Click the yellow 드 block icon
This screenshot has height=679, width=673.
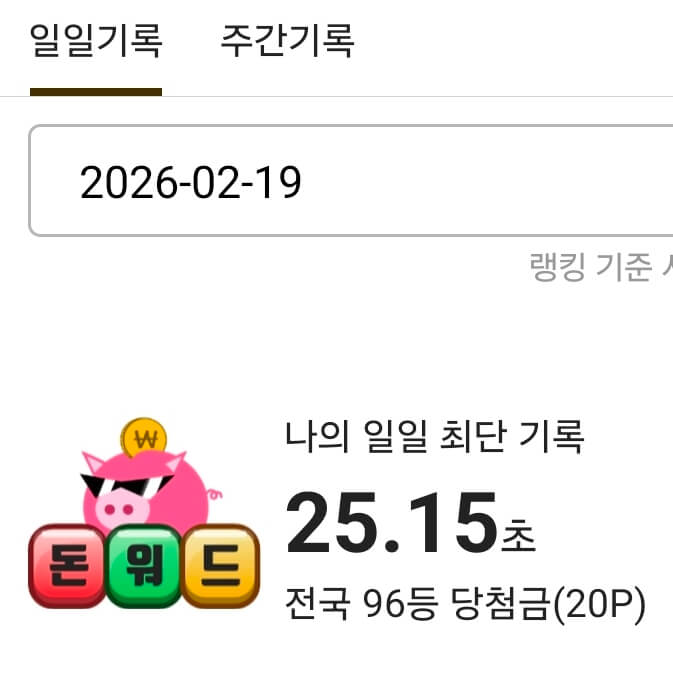(x=220, y=565)
